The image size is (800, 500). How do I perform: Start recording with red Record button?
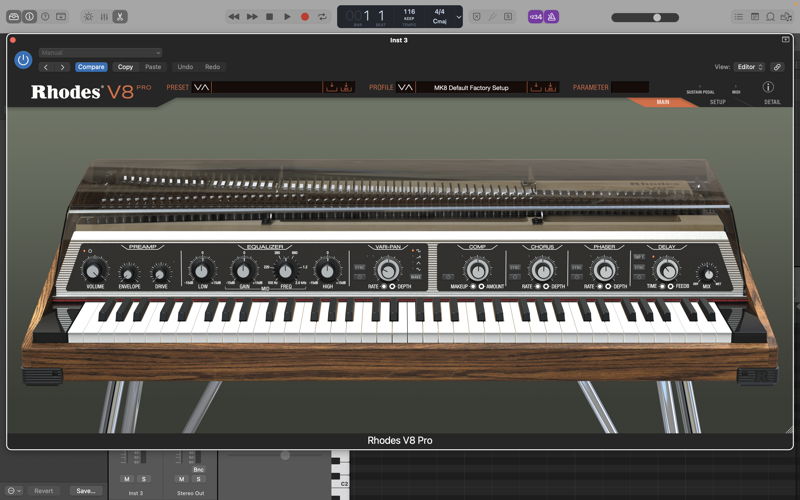305,17
